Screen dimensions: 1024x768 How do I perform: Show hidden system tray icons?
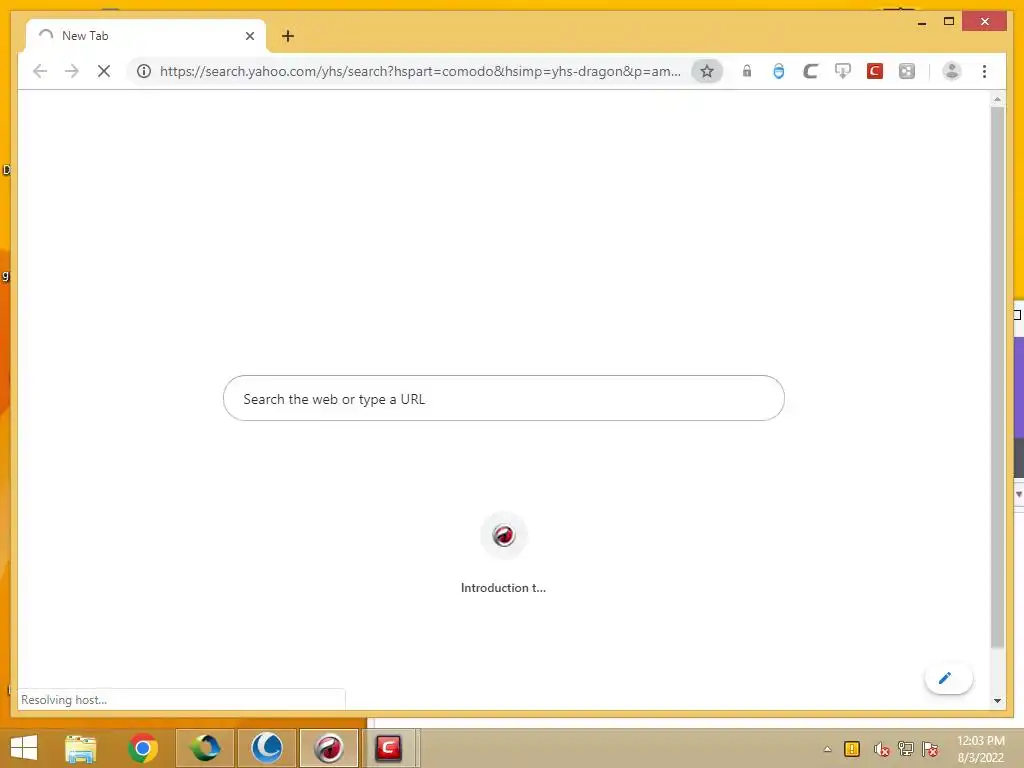coord(827,749)
